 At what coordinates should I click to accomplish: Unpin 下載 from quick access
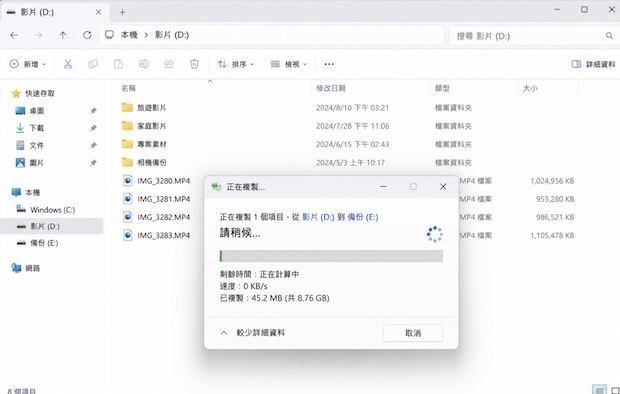tap(93, 128)
